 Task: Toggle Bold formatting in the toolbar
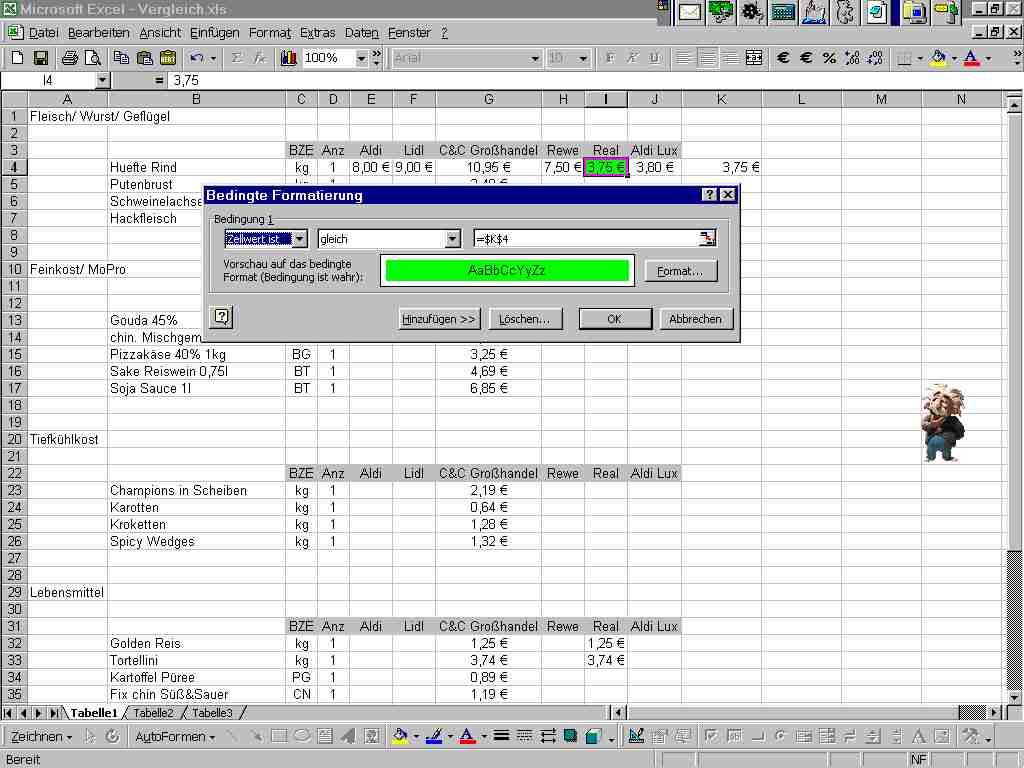(x=610, y=58)
